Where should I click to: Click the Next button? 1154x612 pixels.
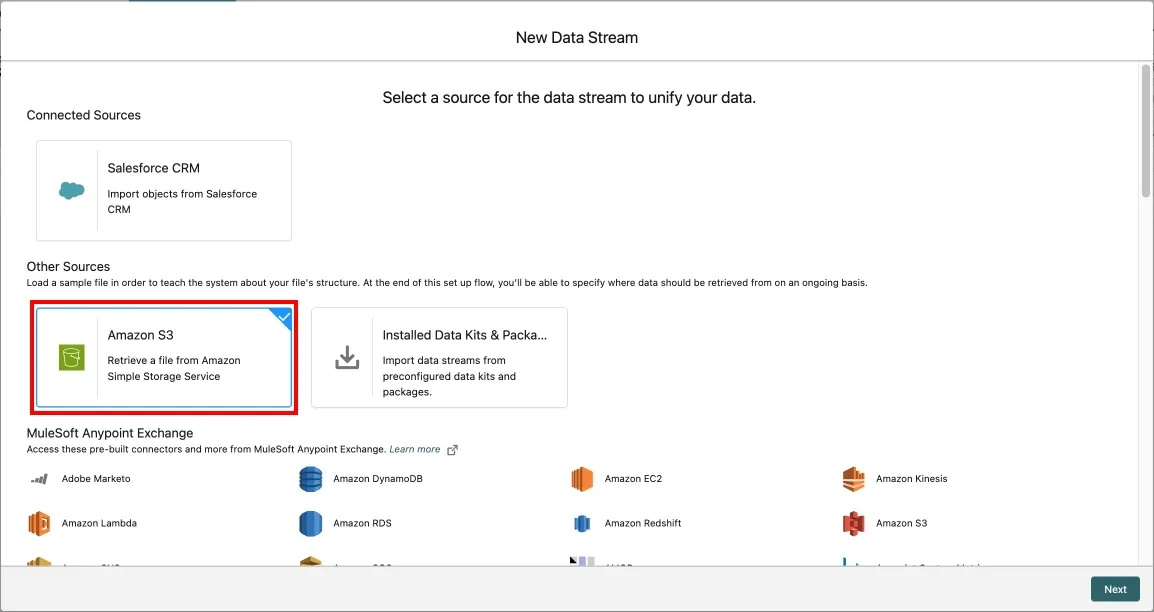[1115, 589]
